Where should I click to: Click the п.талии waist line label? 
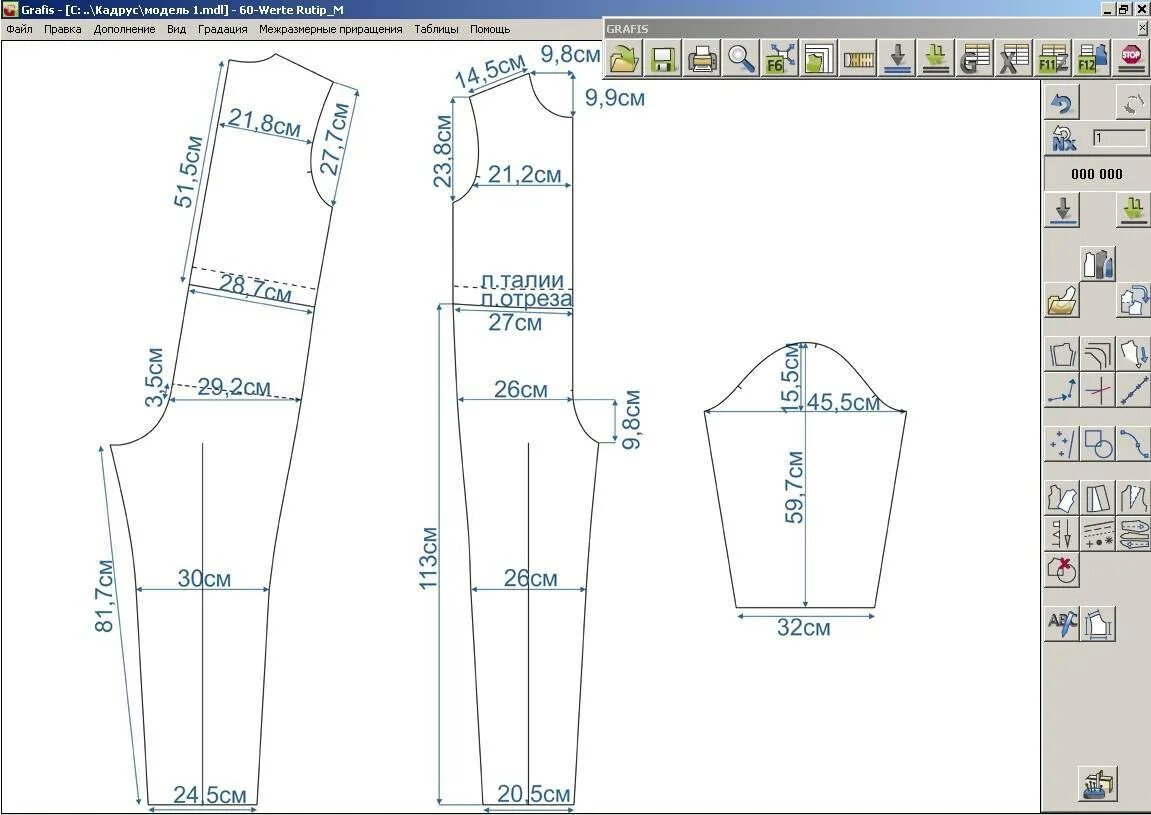pos(523,280)
